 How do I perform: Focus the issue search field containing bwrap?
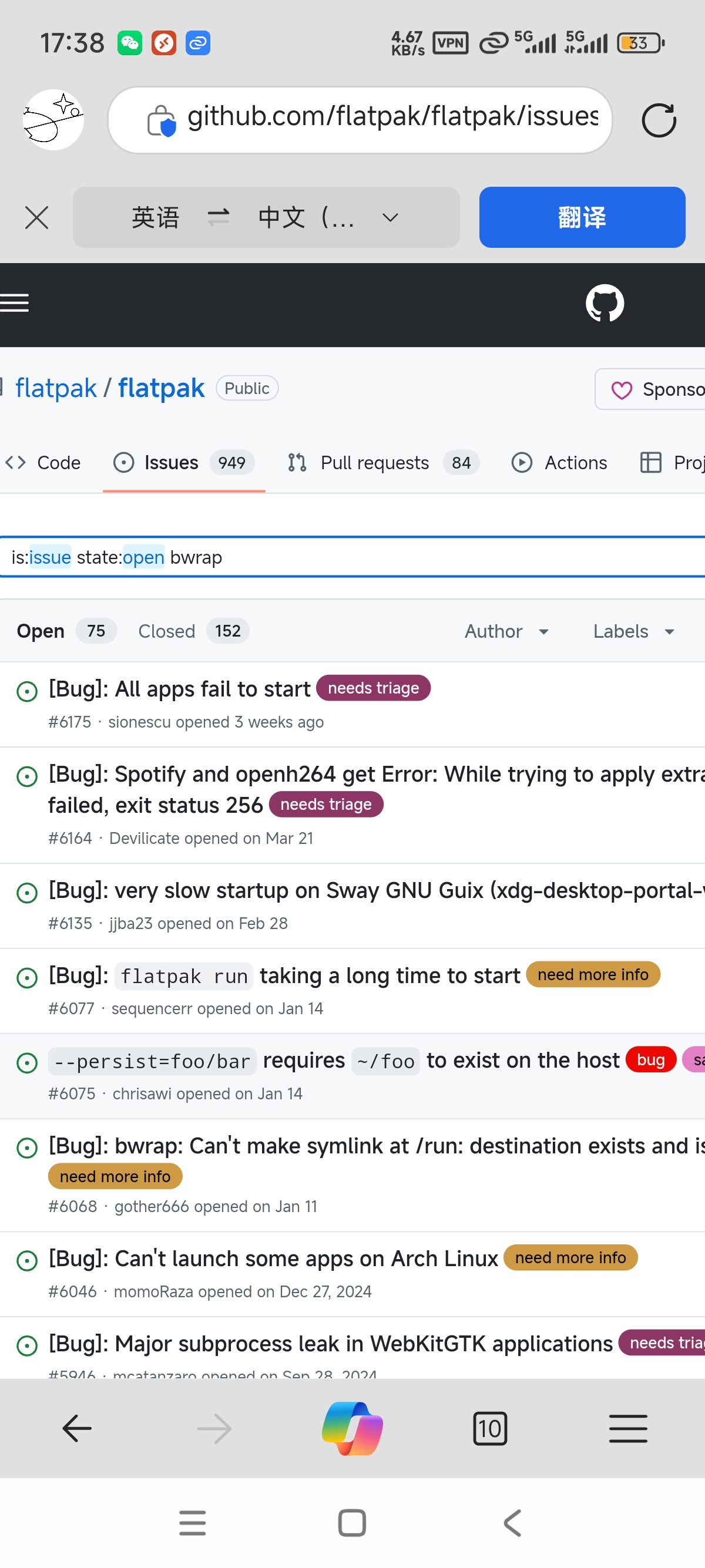point(352,557)
